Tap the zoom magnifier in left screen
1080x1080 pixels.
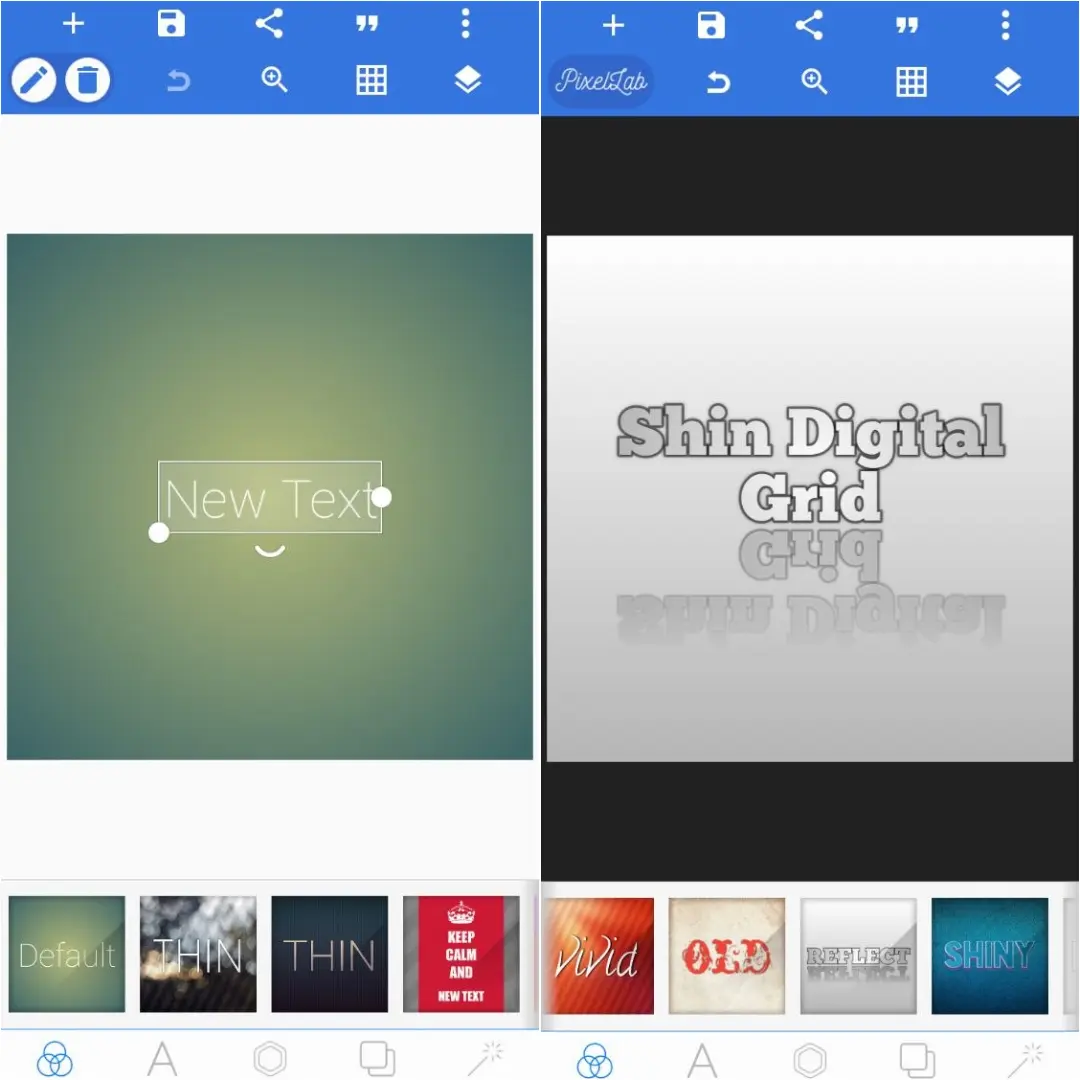click(x=274, y=80)
